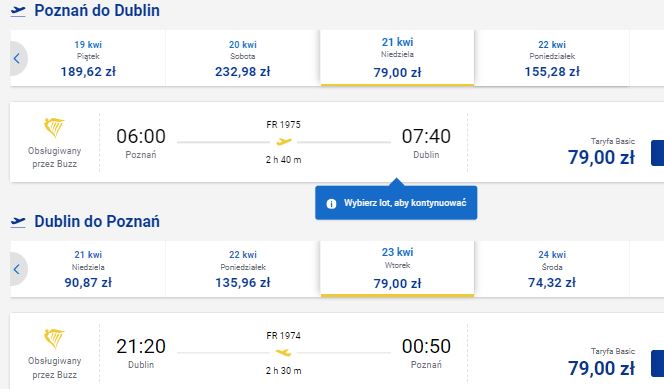The height and width of the screenshot is (389, 664).
Task: Show earlier return dates with the left chevron
Action: (x=17, y=269)
